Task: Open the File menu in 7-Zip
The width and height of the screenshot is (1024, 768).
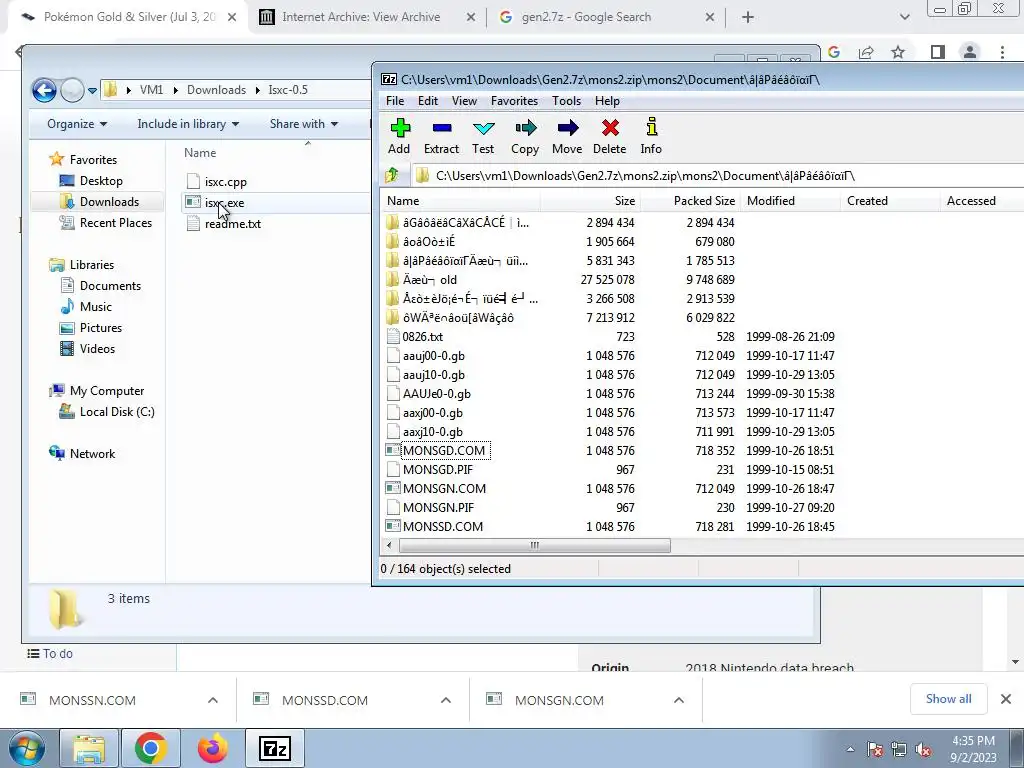Action: coord(395,101)
